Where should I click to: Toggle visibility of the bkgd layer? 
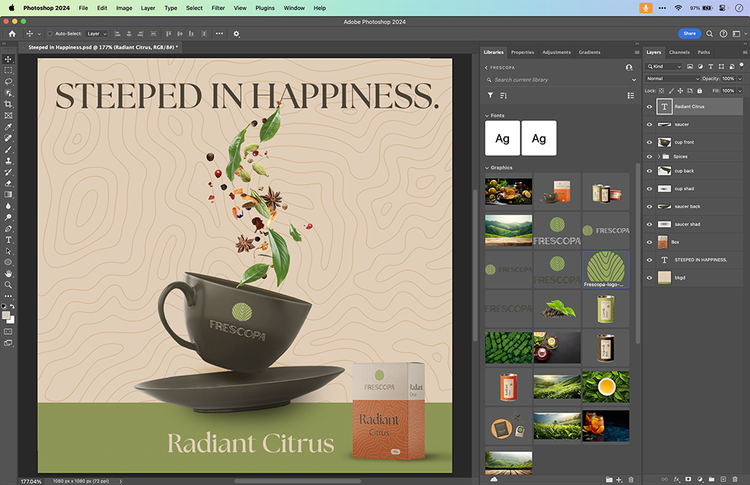[650, 276]
